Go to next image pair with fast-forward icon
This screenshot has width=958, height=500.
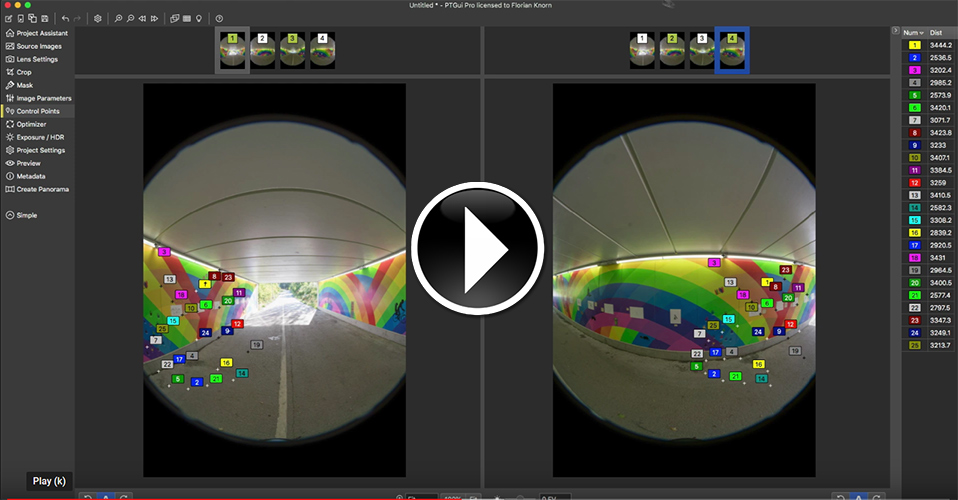pos(155,19)
